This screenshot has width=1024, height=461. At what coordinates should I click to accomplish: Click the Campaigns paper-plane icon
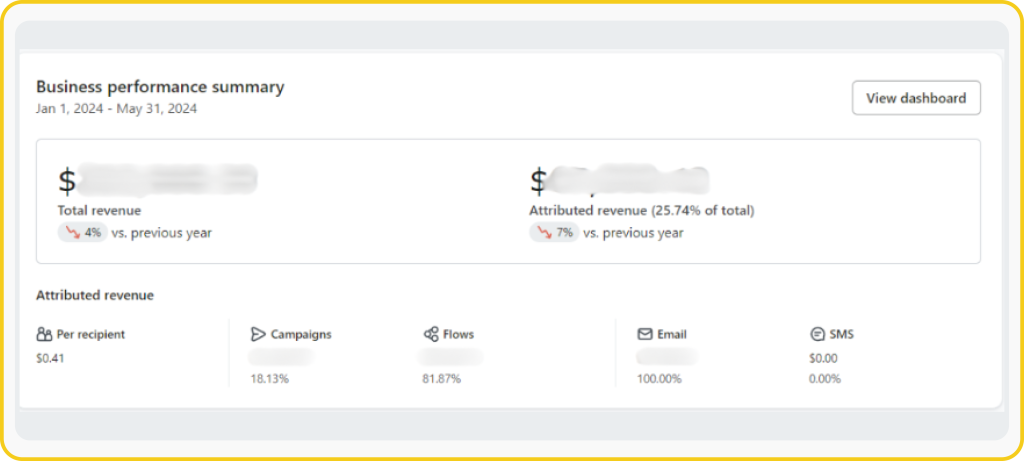(258, 334)
